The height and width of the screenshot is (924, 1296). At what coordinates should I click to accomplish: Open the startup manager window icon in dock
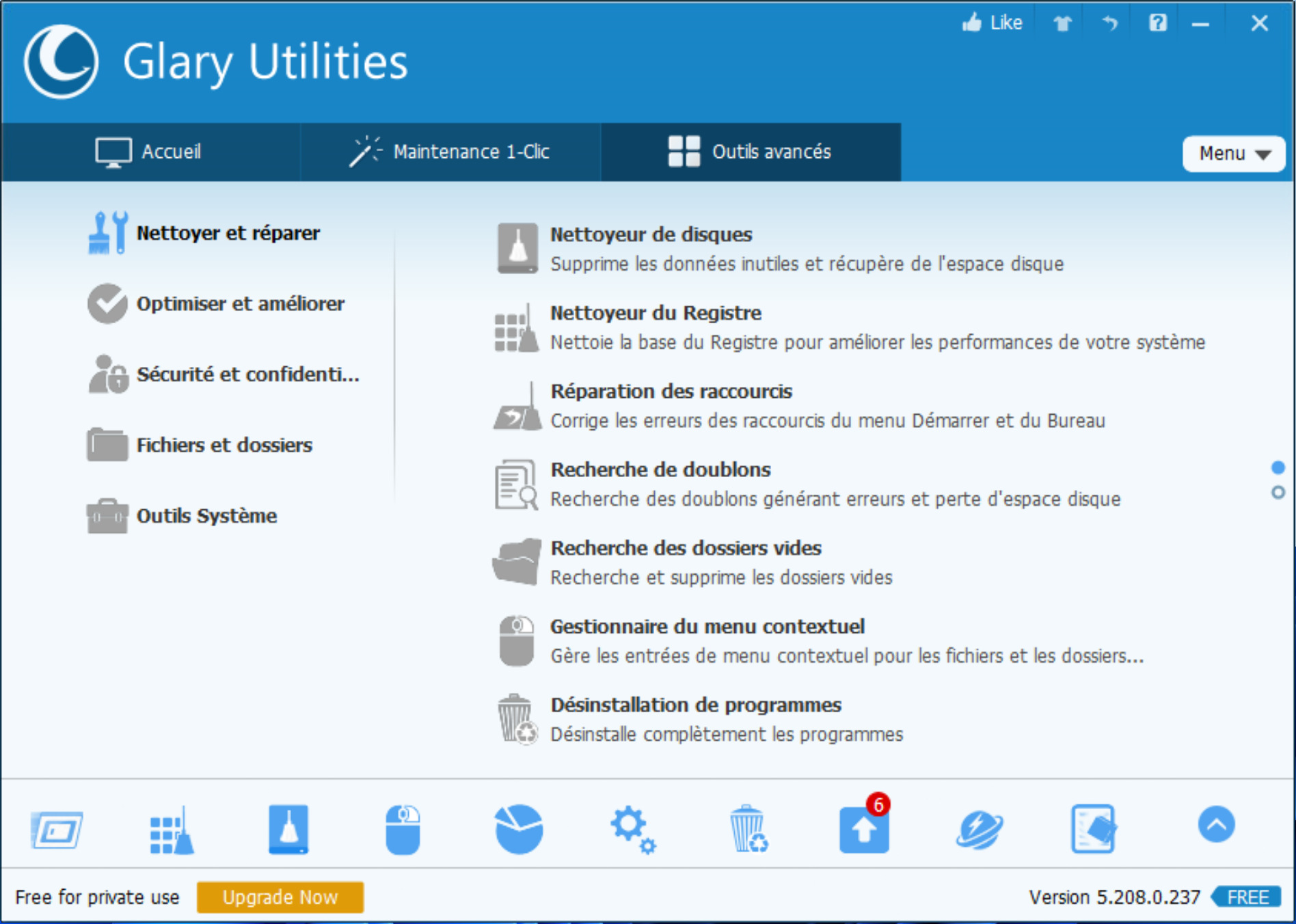pyautogui.click(x=57, y=829)
